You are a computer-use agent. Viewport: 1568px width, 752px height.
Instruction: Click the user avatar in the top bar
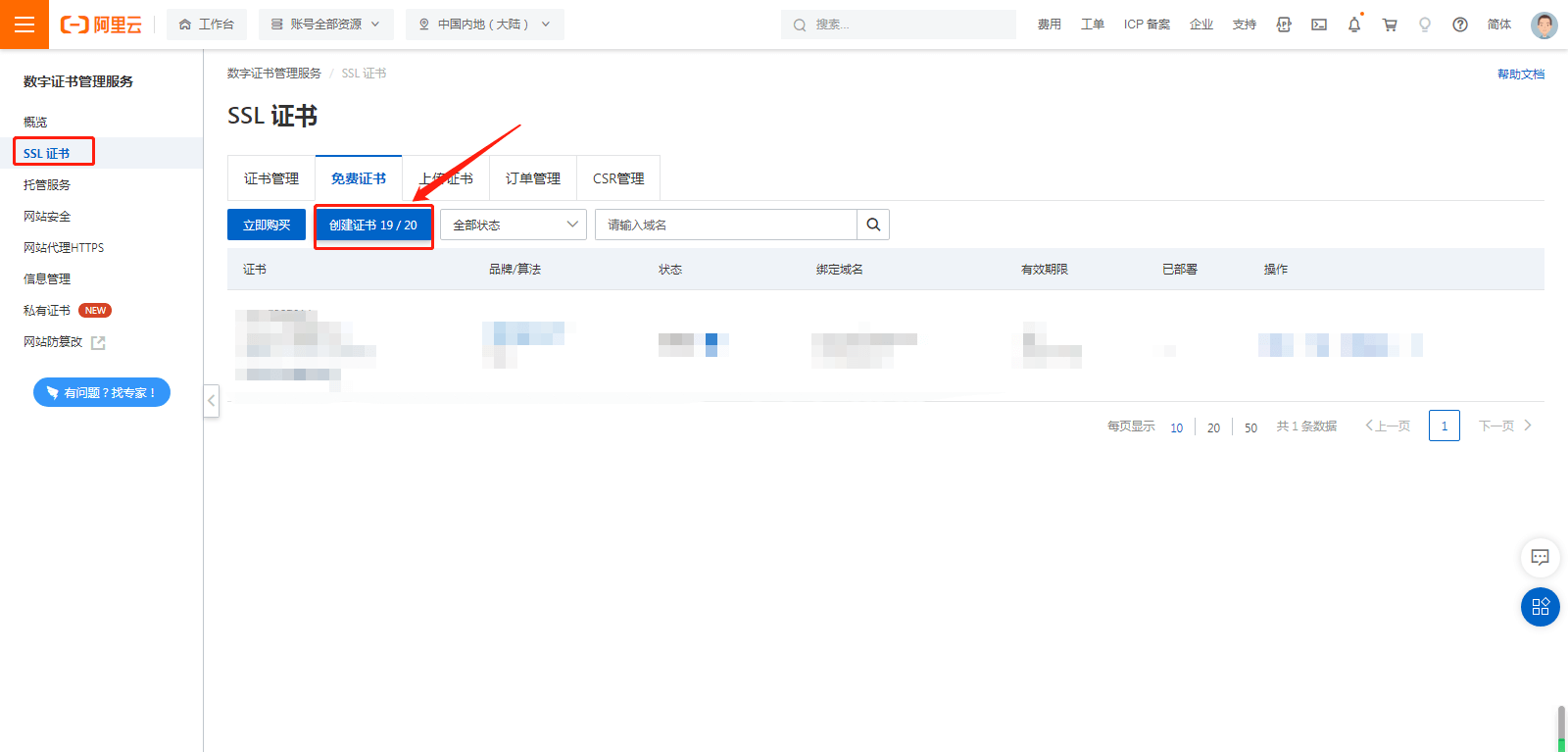coord(1543,25)
